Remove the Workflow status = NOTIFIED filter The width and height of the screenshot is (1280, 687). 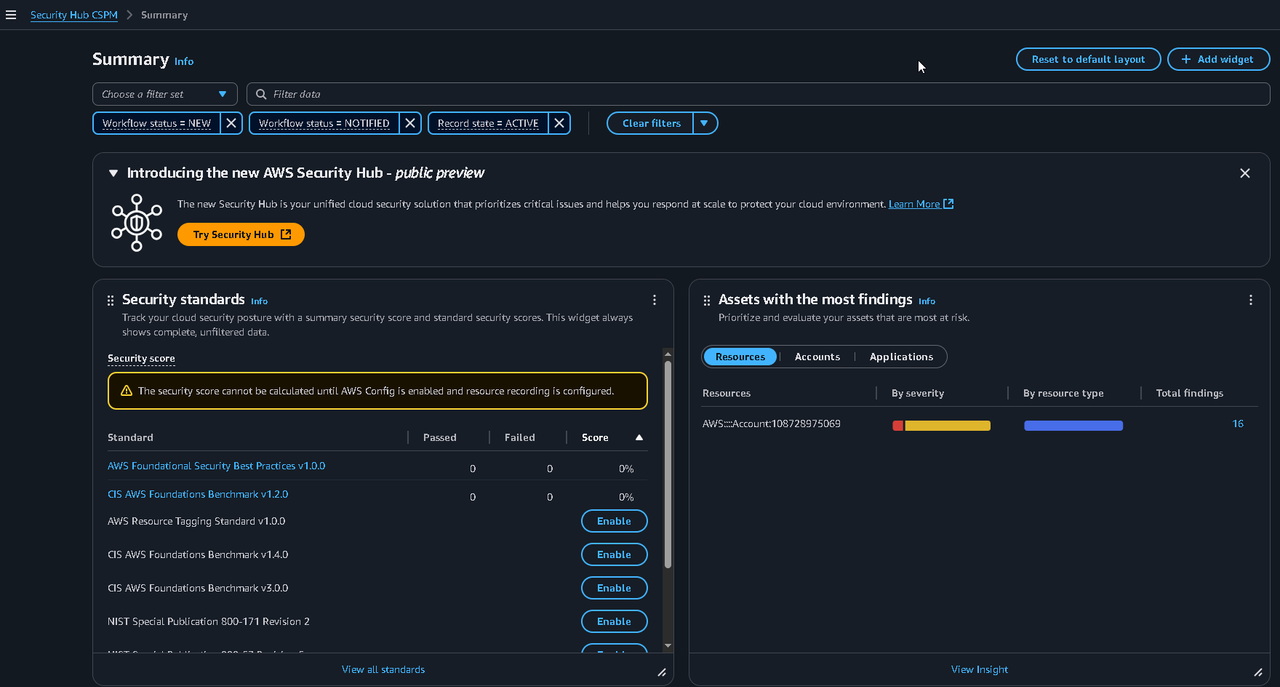tap(410, 123)
